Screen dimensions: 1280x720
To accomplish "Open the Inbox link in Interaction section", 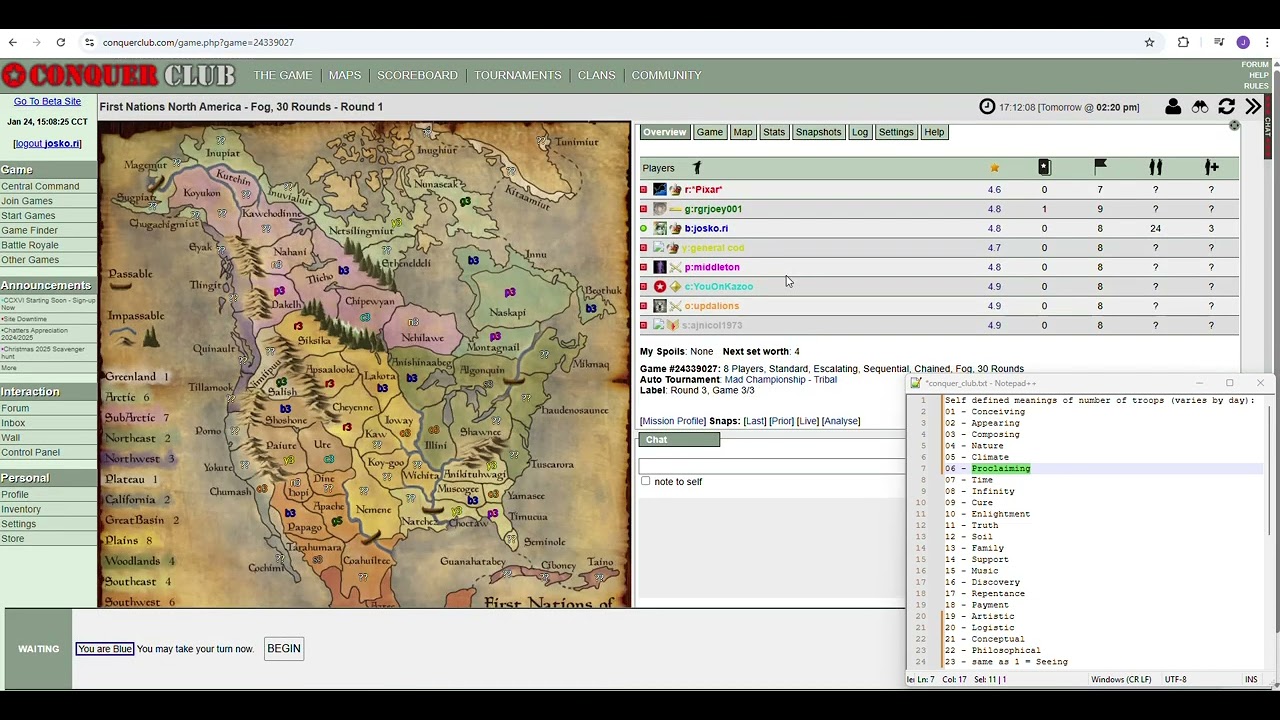I will point(13,423).
